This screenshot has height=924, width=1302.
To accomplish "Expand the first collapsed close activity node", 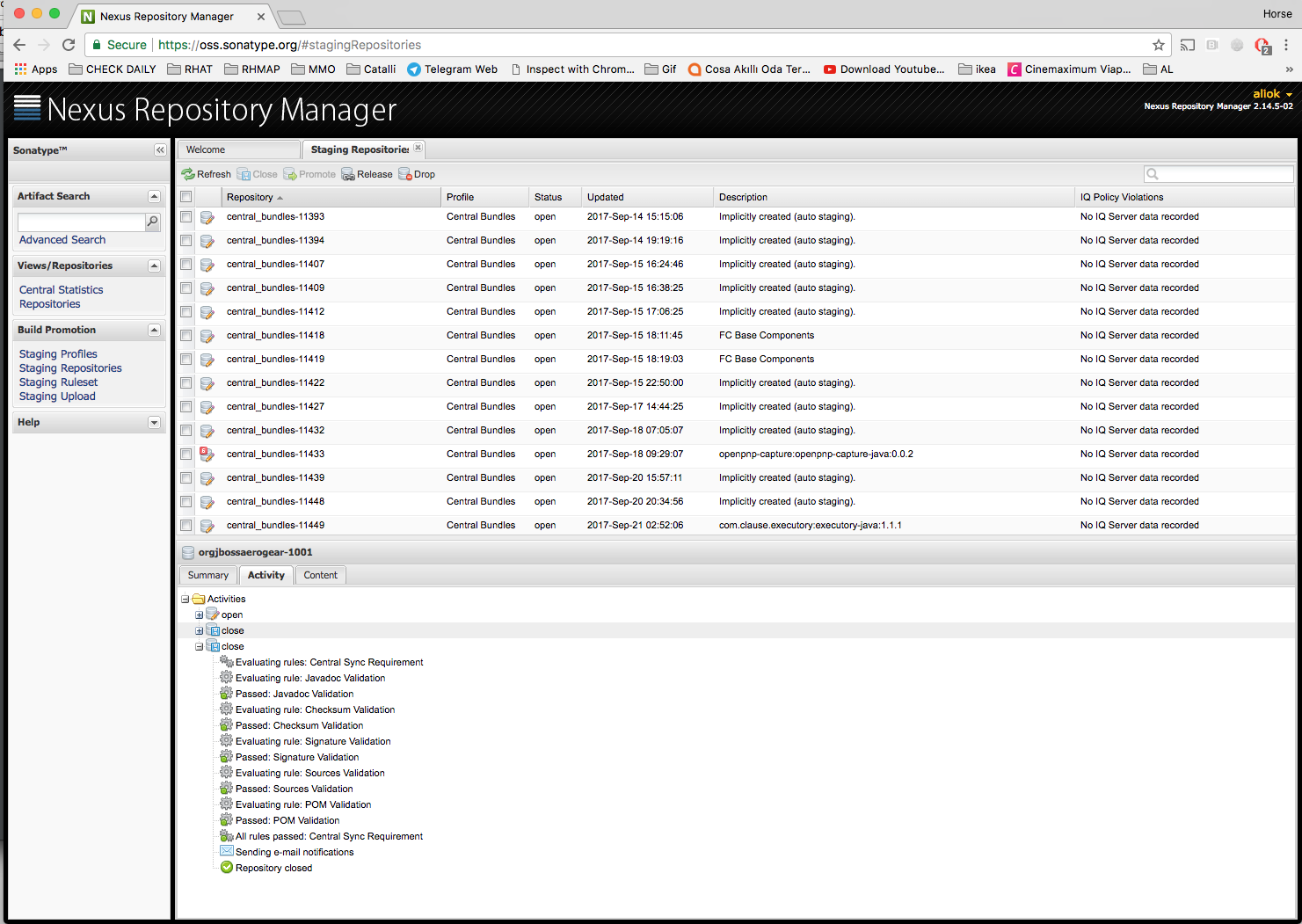I will pyautogui.click(x=200, y=630).
